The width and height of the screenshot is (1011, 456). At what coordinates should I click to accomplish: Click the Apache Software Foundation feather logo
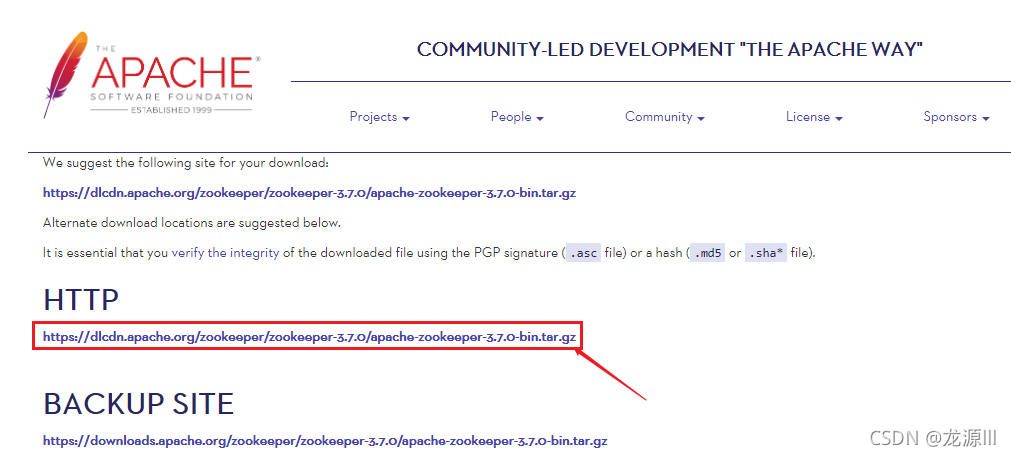click(x=152, y=74)
